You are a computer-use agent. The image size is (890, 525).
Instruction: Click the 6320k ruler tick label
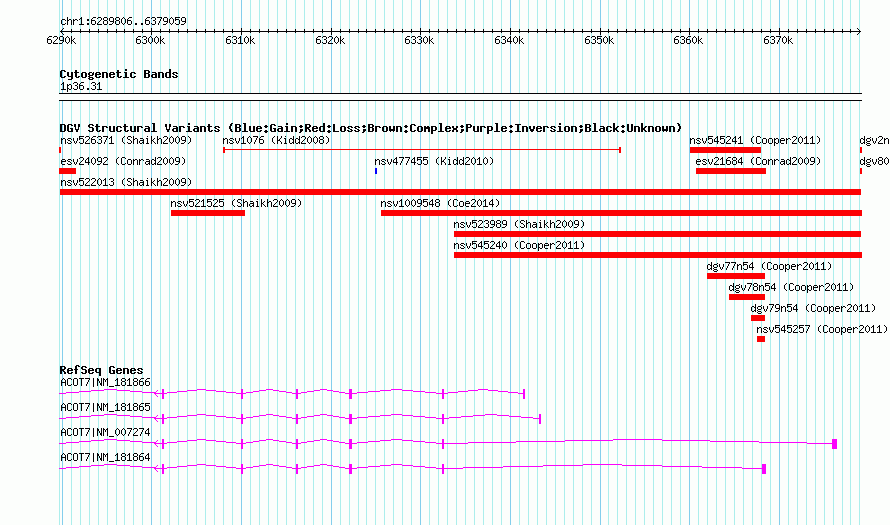tap(330, 40)
